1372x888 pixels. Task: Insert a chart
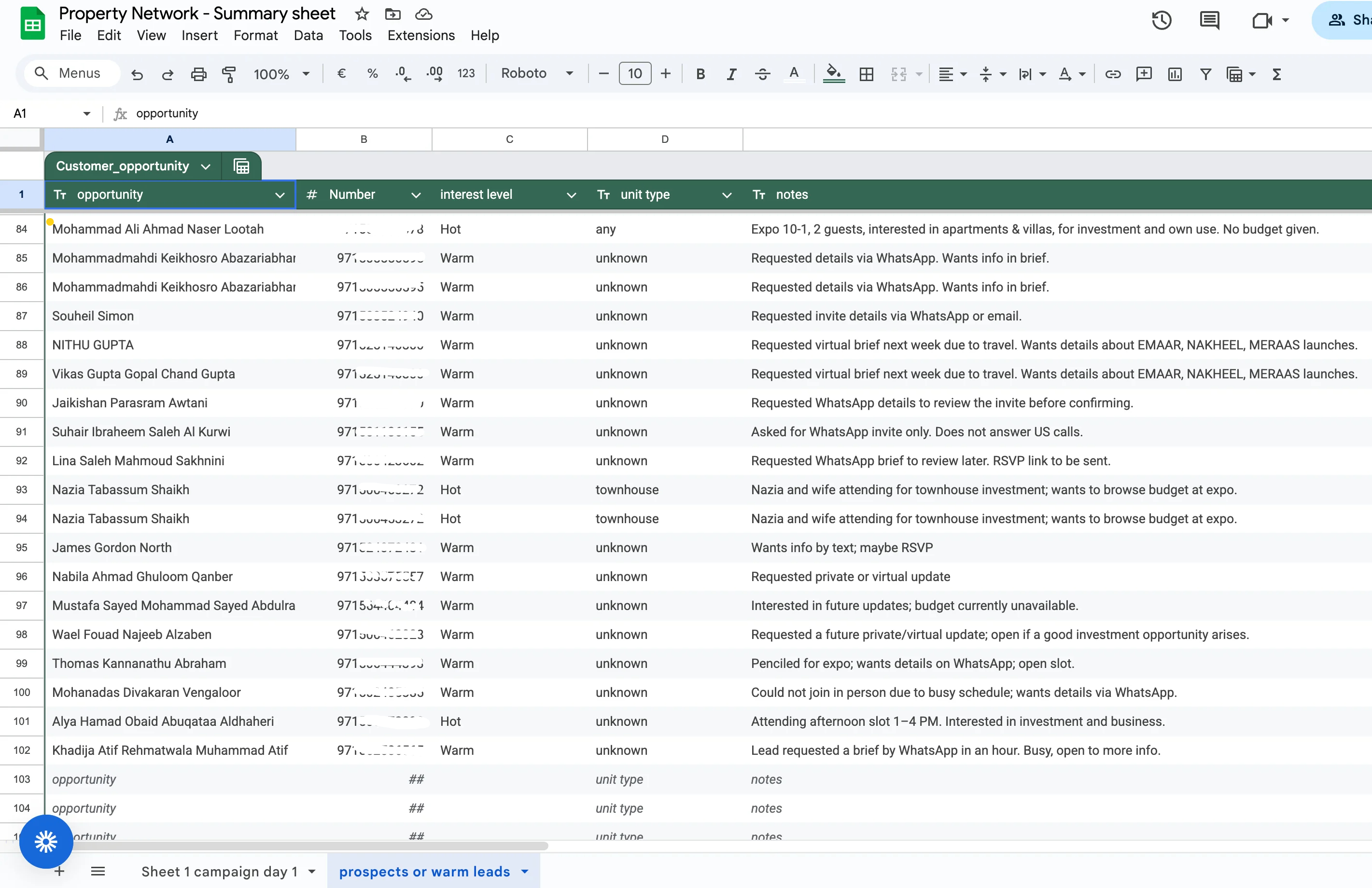tap(1175, 74)
